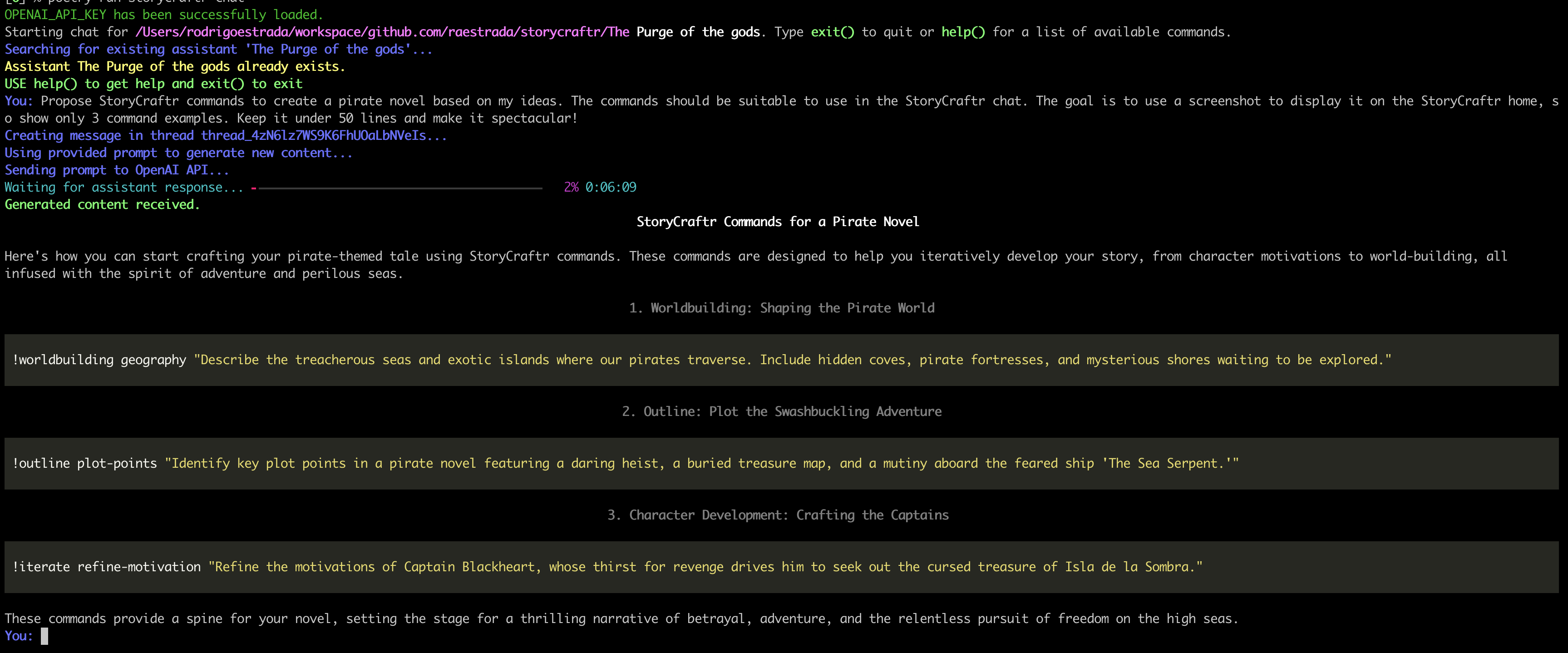Viewport: 1568px width, 653px height.
Task: Click 'Searching for existing assistant' line
Action: click(219, 49)
